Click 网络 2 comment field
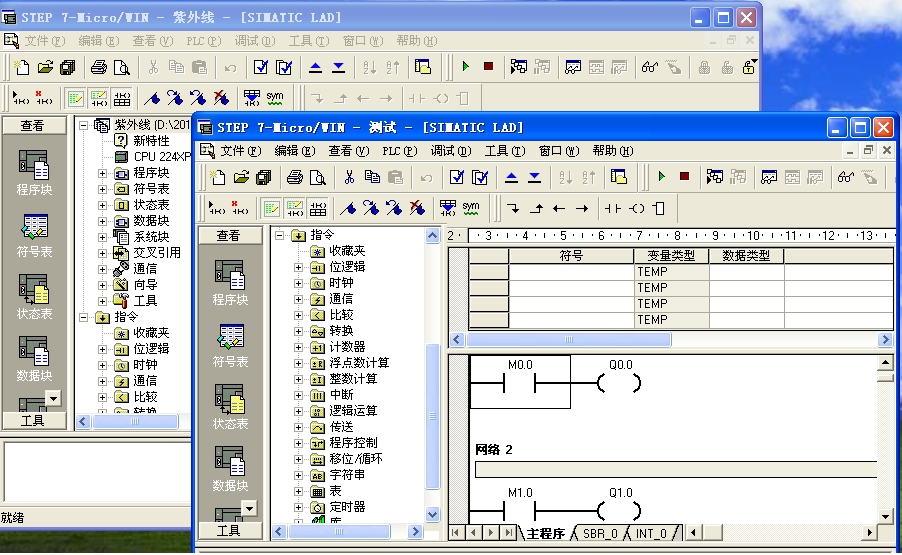 pyautogui.click(x=676, y=469)
